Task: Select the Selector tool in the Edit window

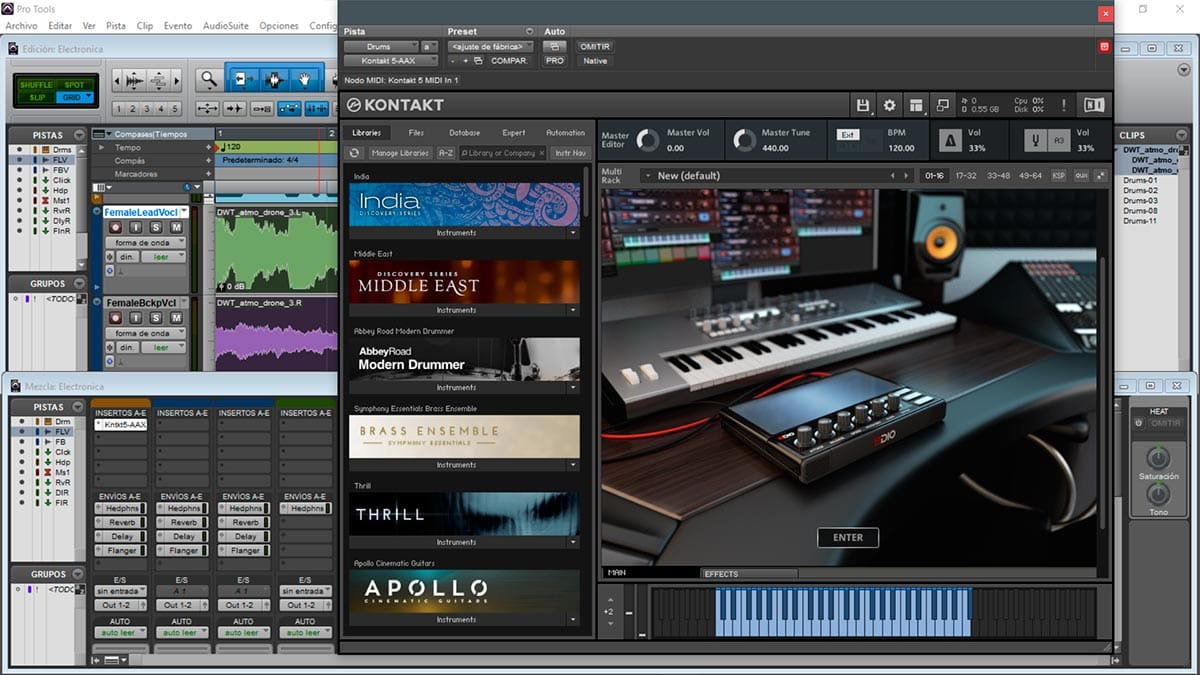Action: point(273,79)
